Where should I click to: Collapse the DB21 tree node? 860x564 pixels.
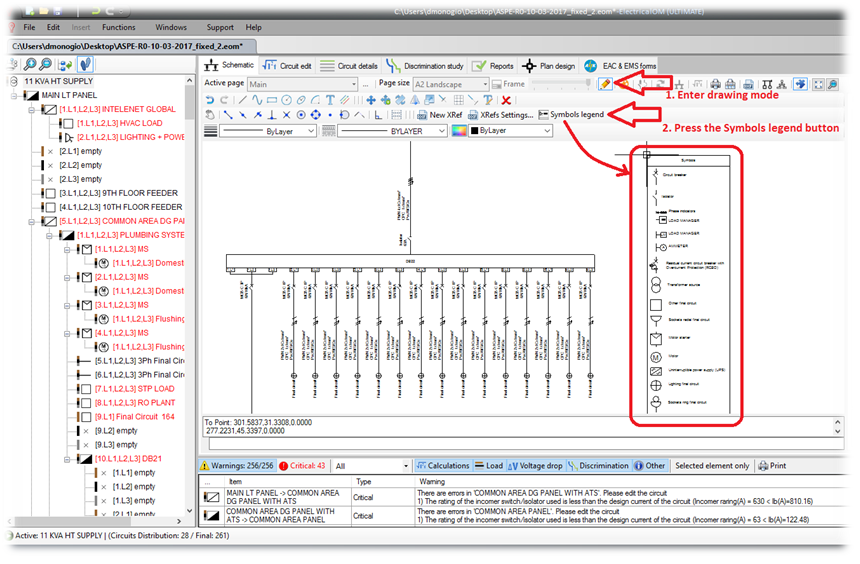tap(67, 459)
